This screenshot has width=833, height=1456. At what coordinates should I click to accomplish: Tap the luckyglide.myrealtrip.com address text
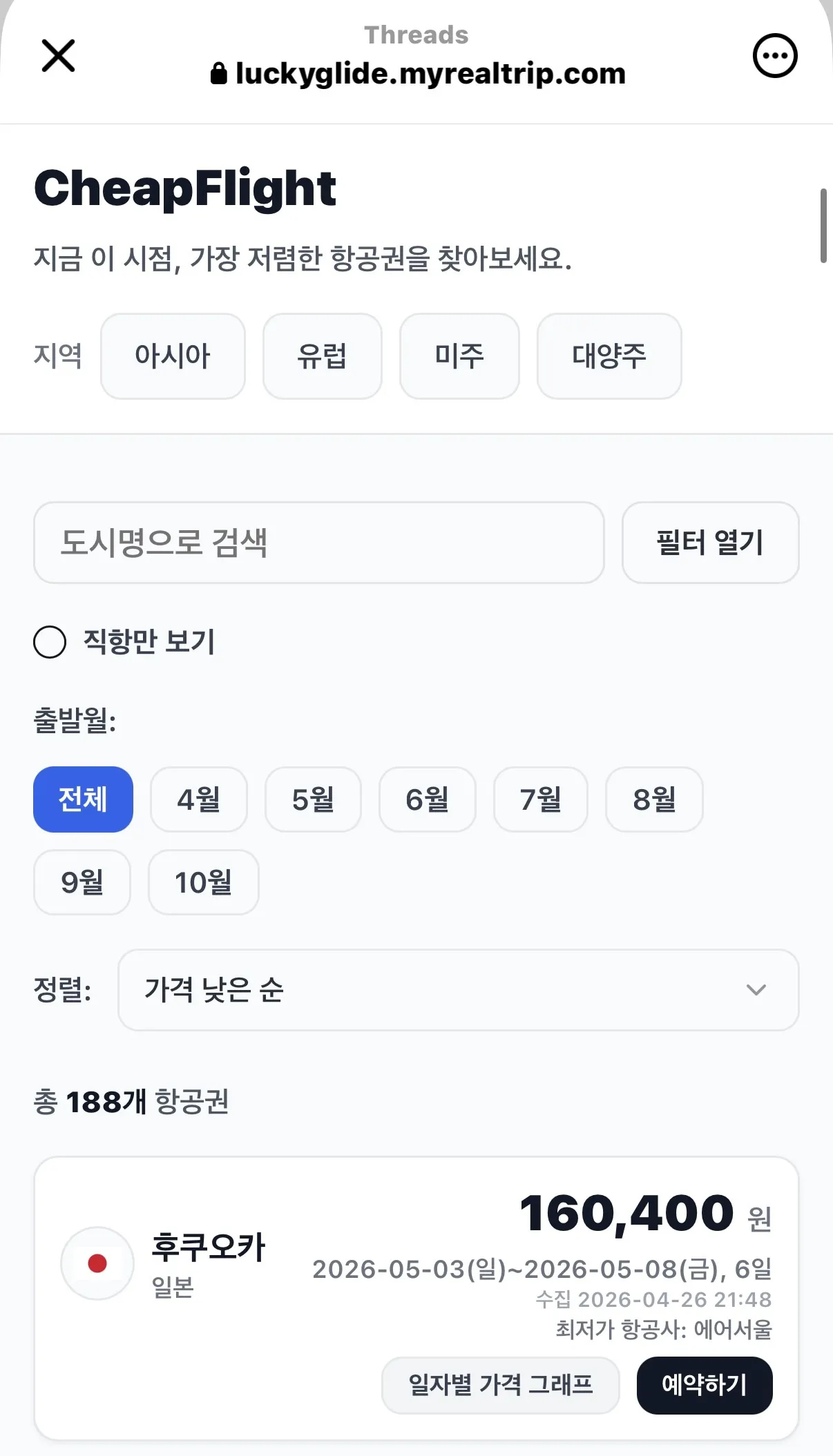[x=430, y=73]
